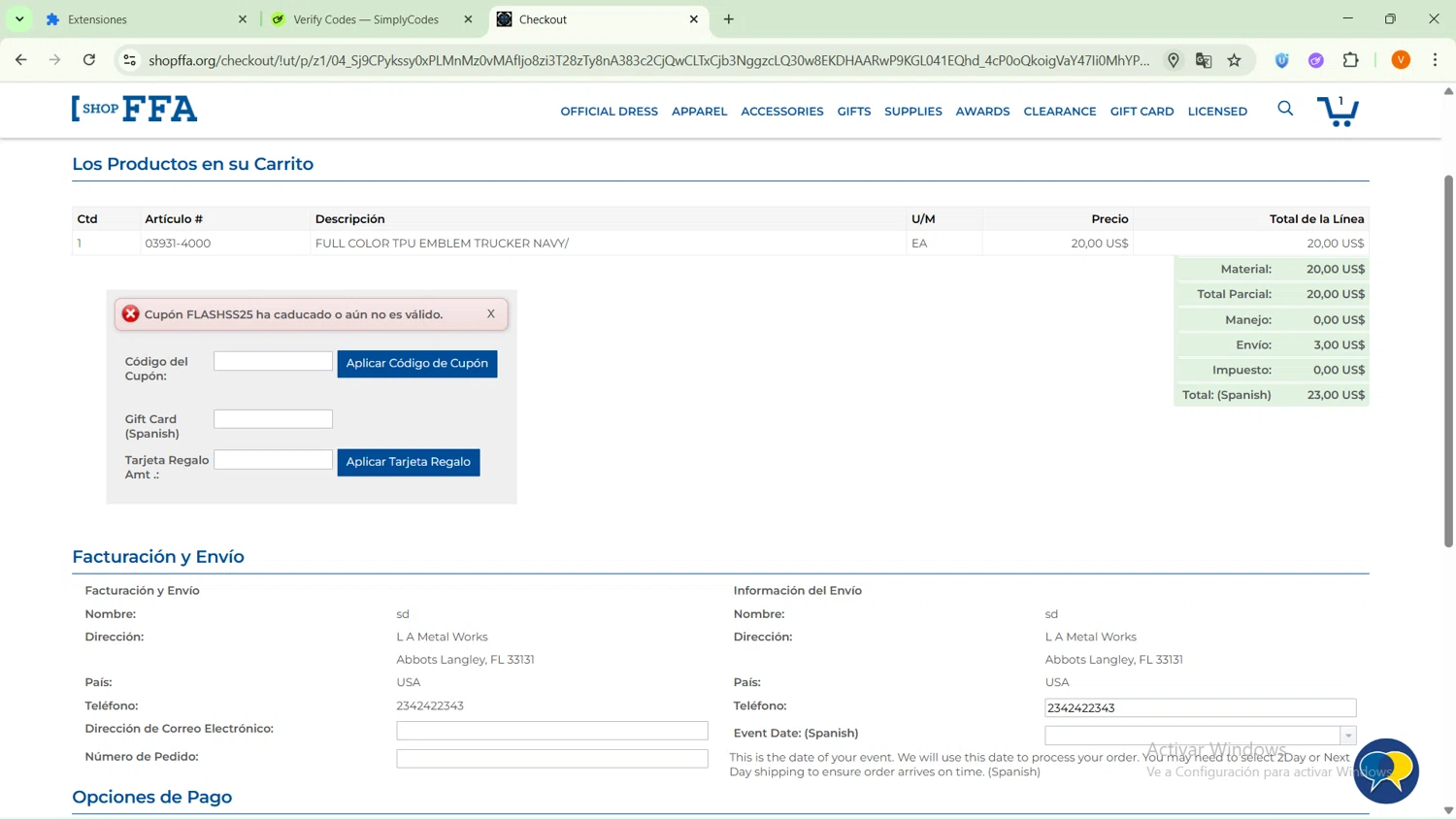
Task: Click description FULL COLOR TPU EMBLEM TRUCKER
Action: pos(442,244)
